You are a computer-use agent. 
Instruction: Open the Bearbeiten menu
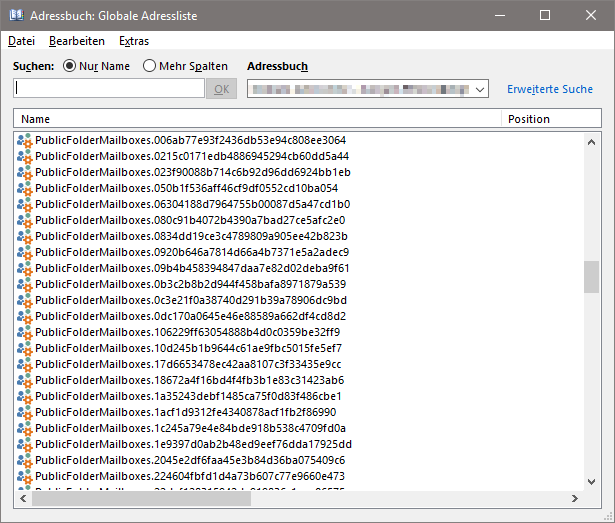pyautogui.click(x=77, y=41)
